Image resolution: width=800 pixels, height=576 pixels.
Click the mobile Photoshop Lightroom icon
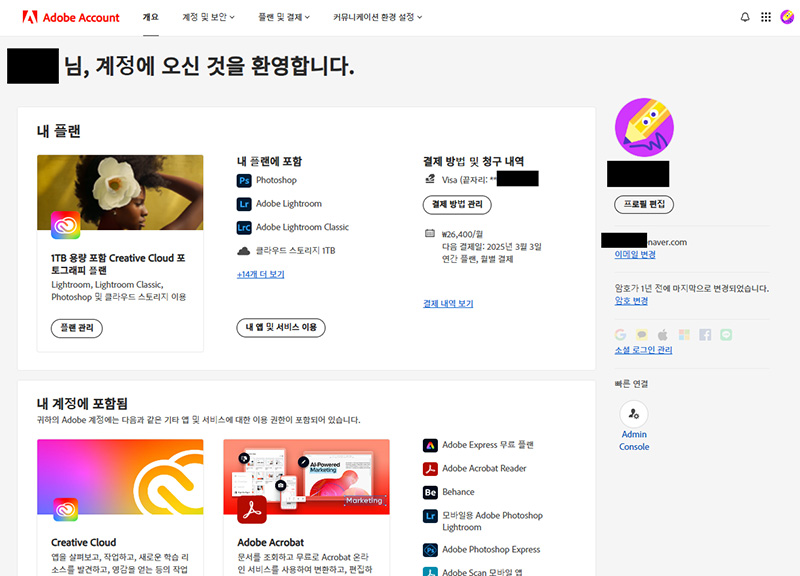(430, 516)
